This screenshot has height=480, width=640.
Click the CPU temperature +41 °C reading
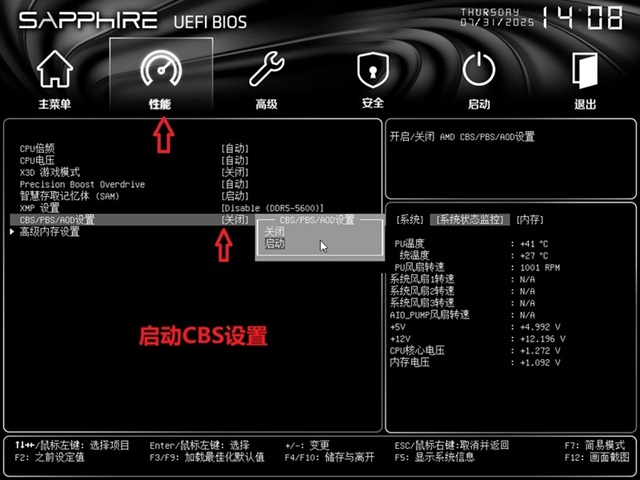tap(534, 244)
